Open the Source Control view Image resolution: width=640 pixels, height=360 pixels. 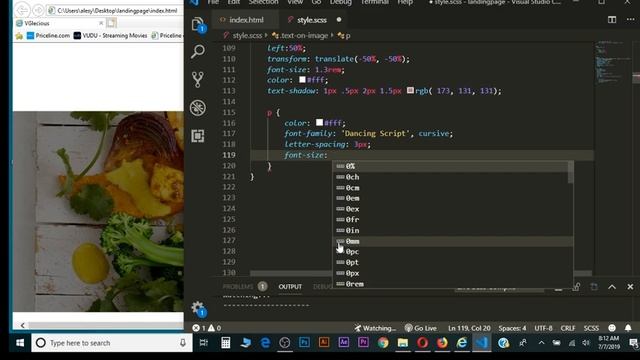198,80
